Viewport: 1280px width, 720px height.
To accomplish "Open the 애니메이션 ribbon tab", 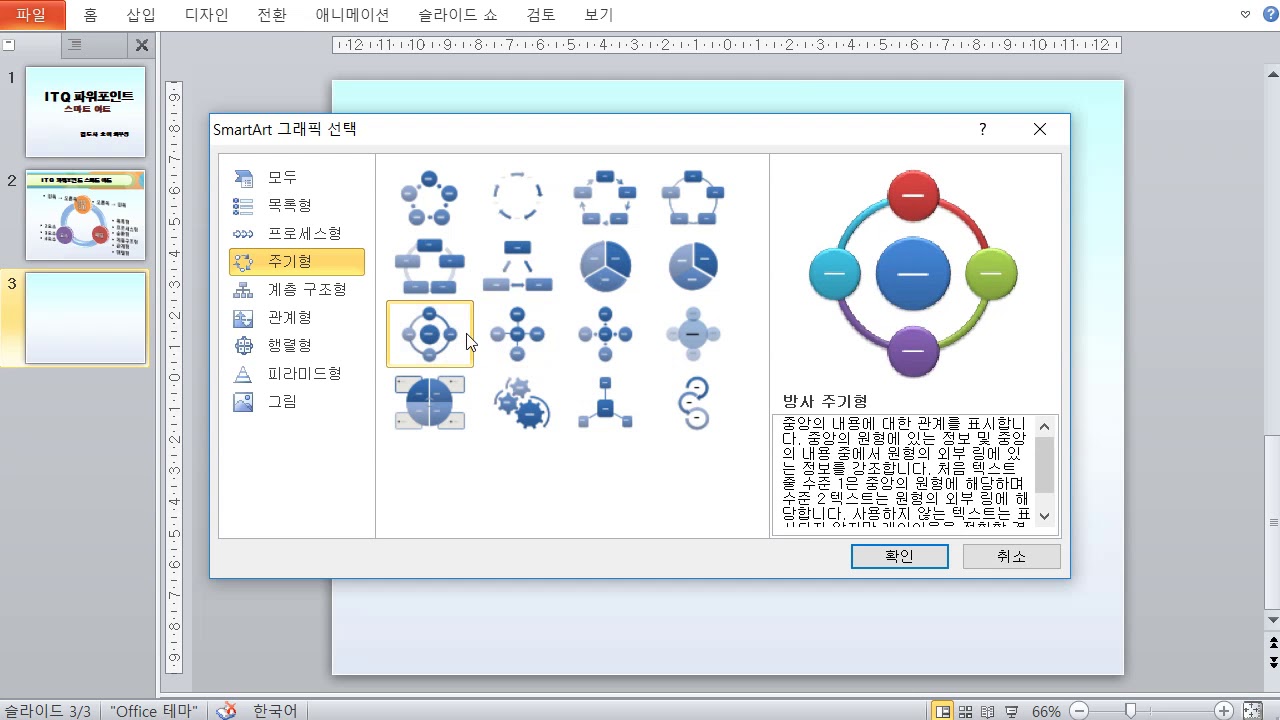I will pos(352,15).
